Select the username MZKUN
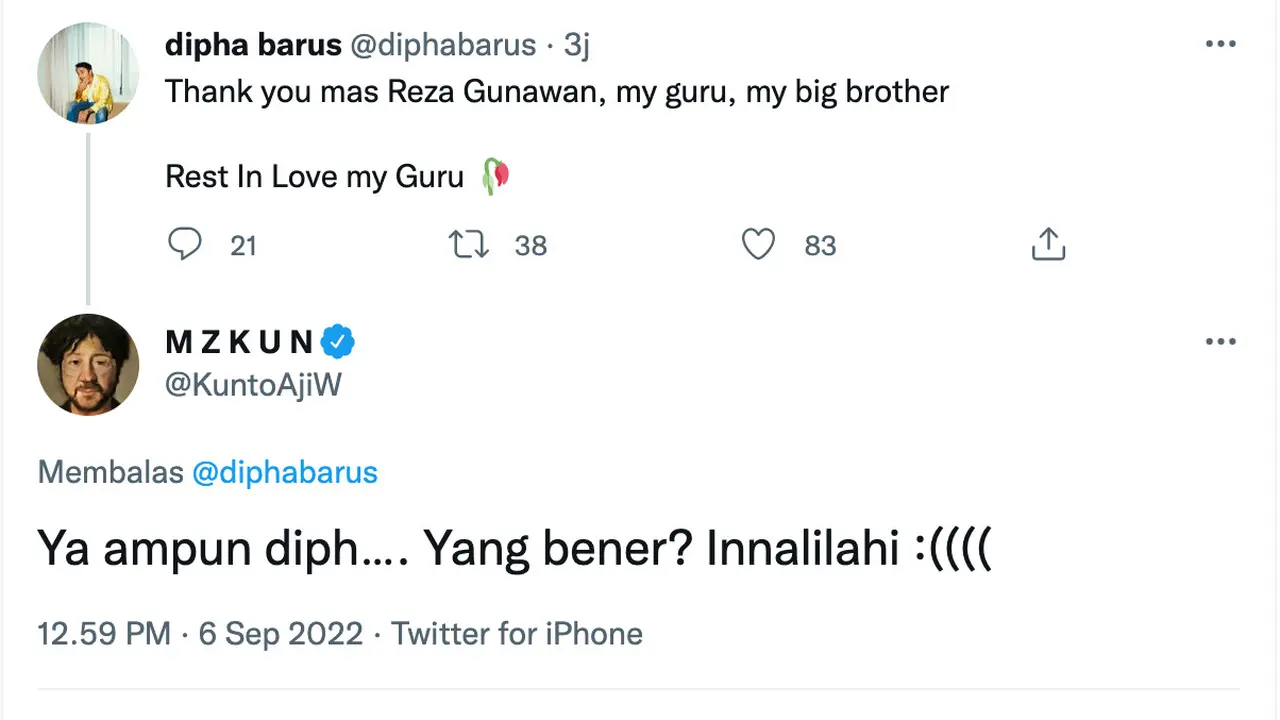 point(240,341)
